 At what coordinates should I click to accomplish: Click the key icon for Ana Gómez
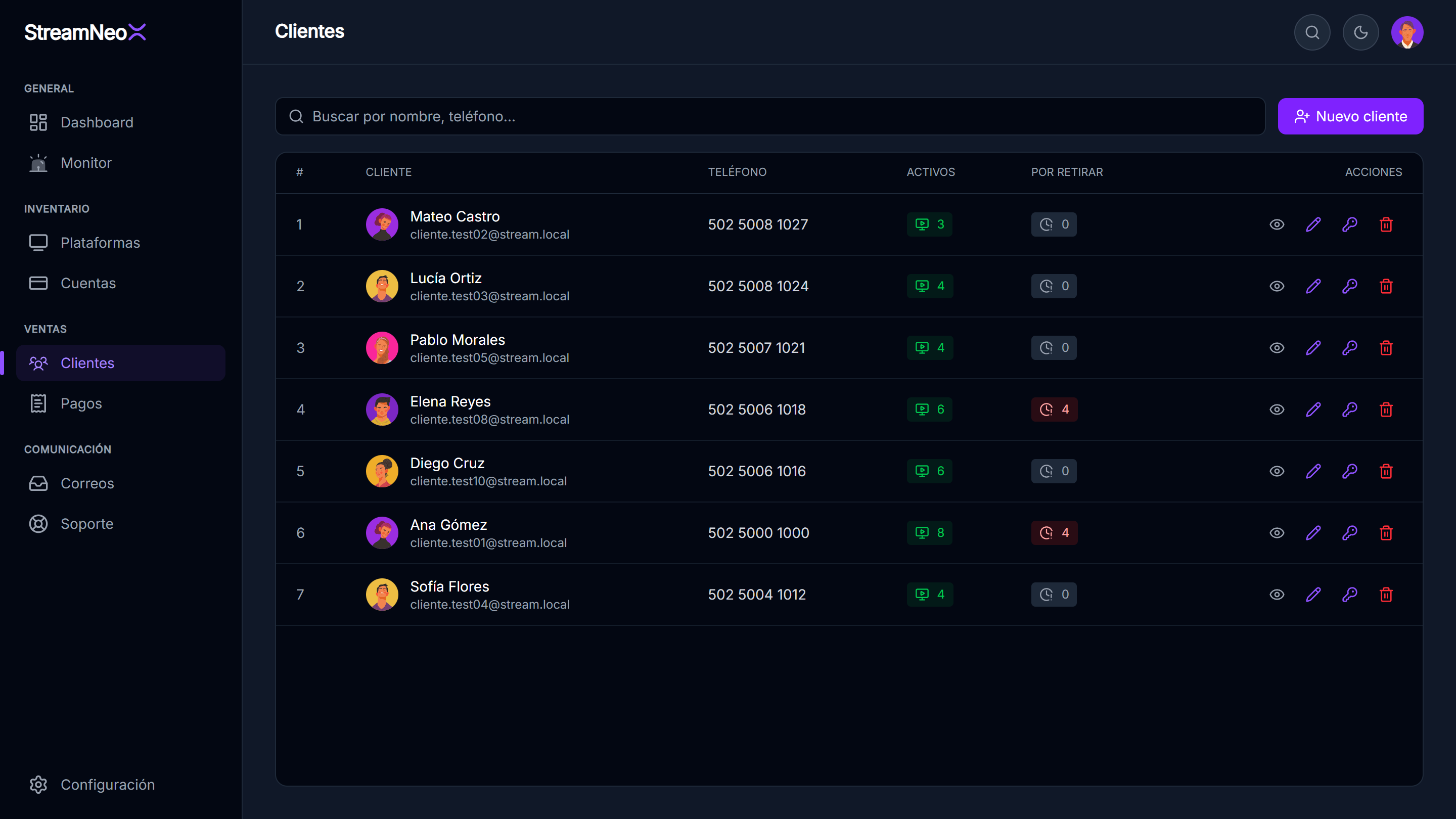[x=1350, y=532]
